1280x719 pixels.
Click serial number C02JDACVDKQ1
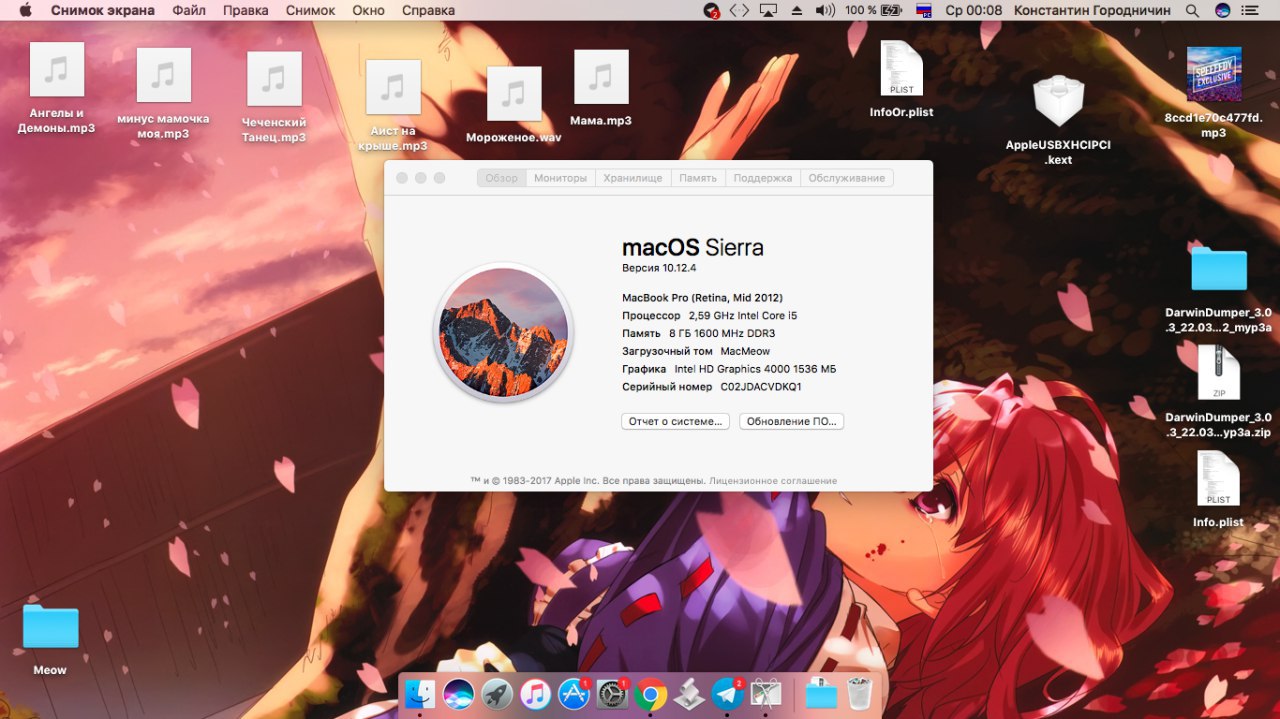[761, 387]
